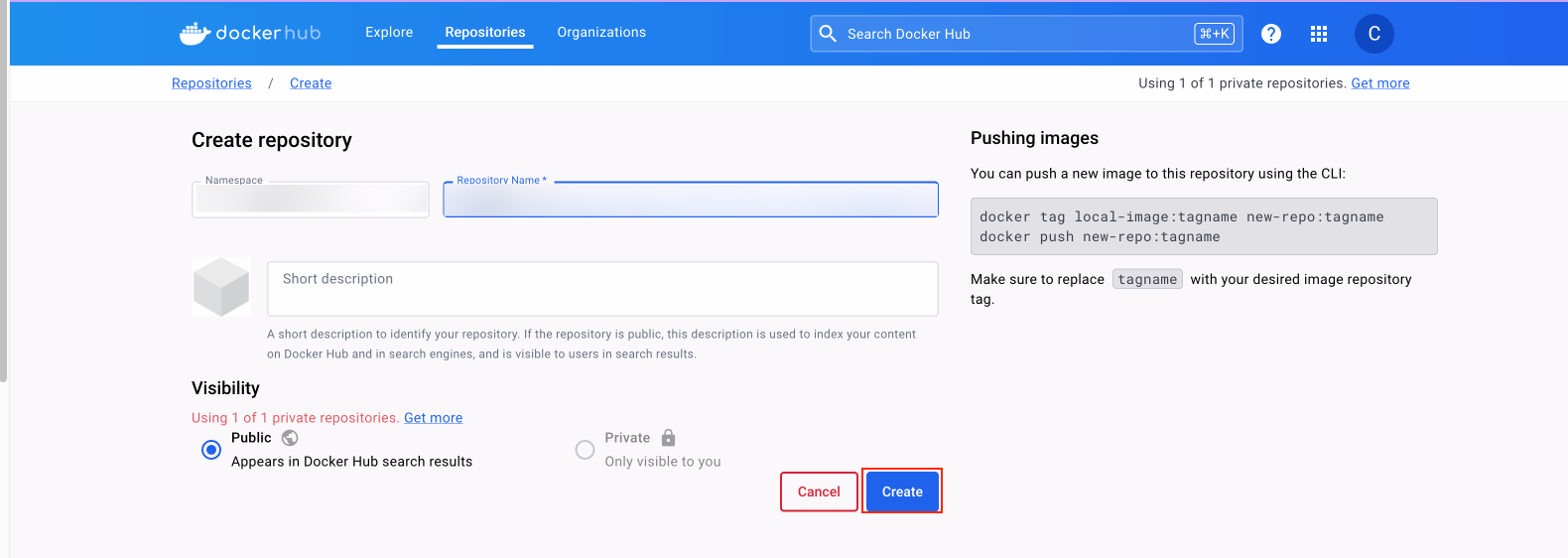Open the user account avatar menu
1568x558 pixels.
[x=1373, y=34]
